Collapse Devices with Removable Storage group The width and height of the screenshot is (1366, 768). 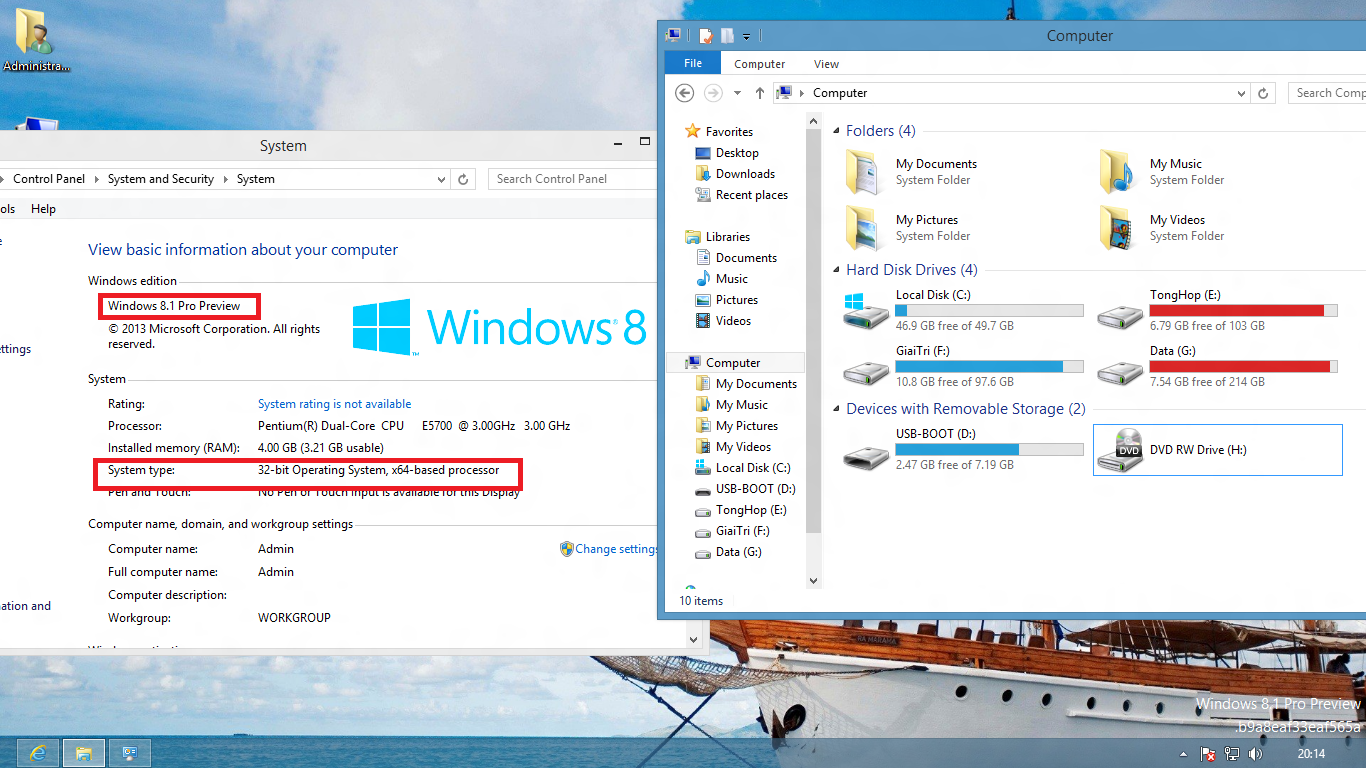[836, 409]
